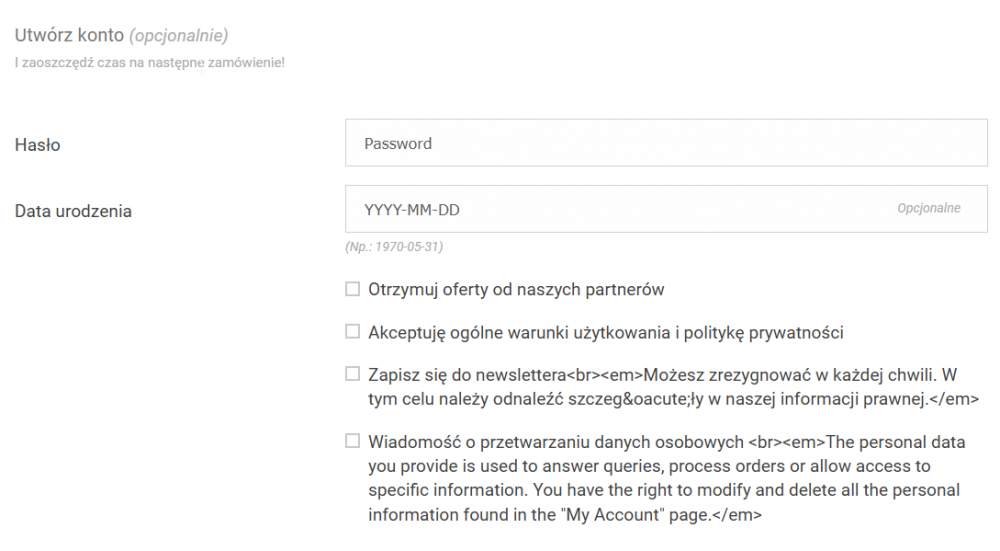1000x551 pixels.
Task: Click 'Wiadomość o przetwarzaniu danych osobowych' label
Action: (x=555, y=441)
